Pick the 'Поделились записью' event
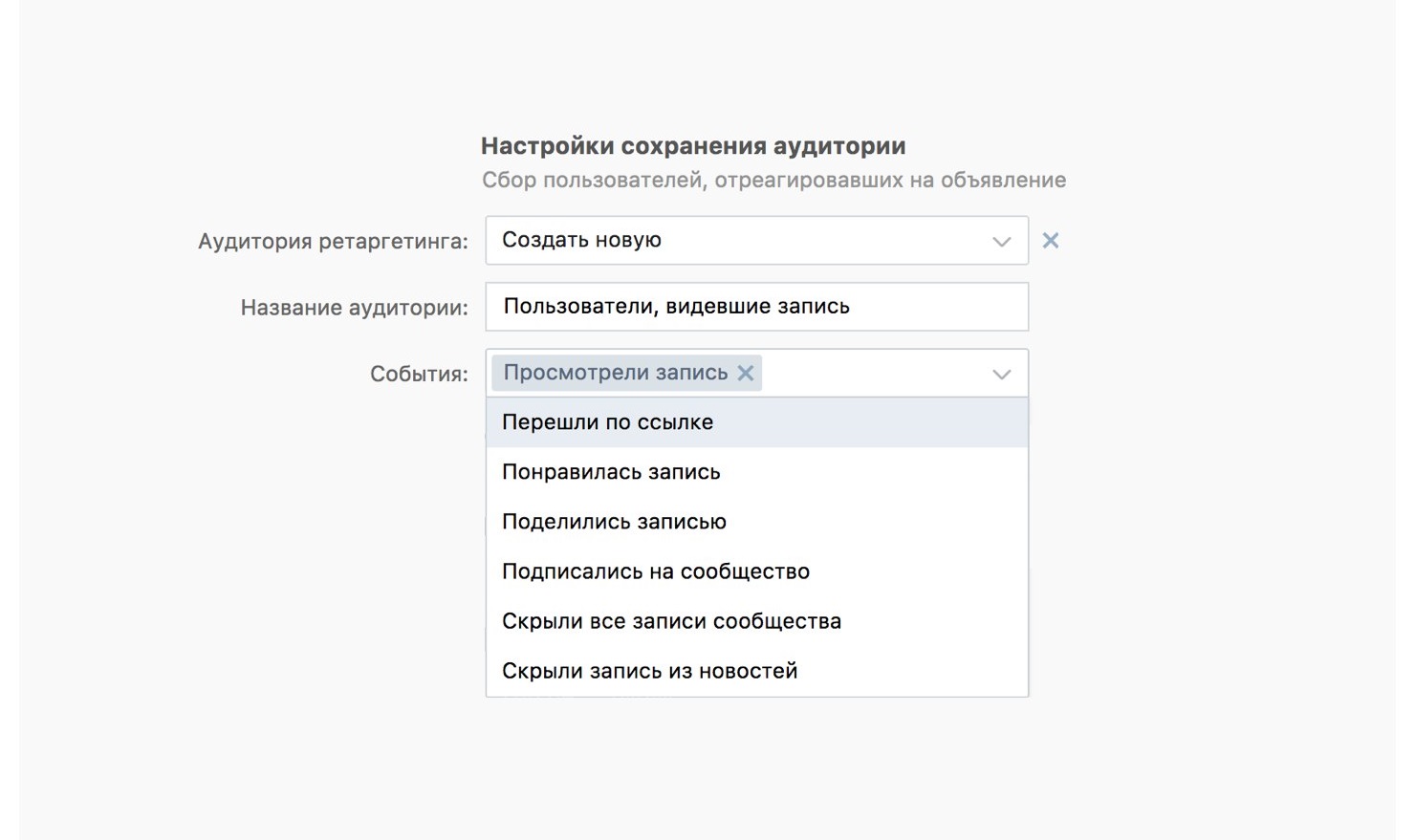 point(614,522)
